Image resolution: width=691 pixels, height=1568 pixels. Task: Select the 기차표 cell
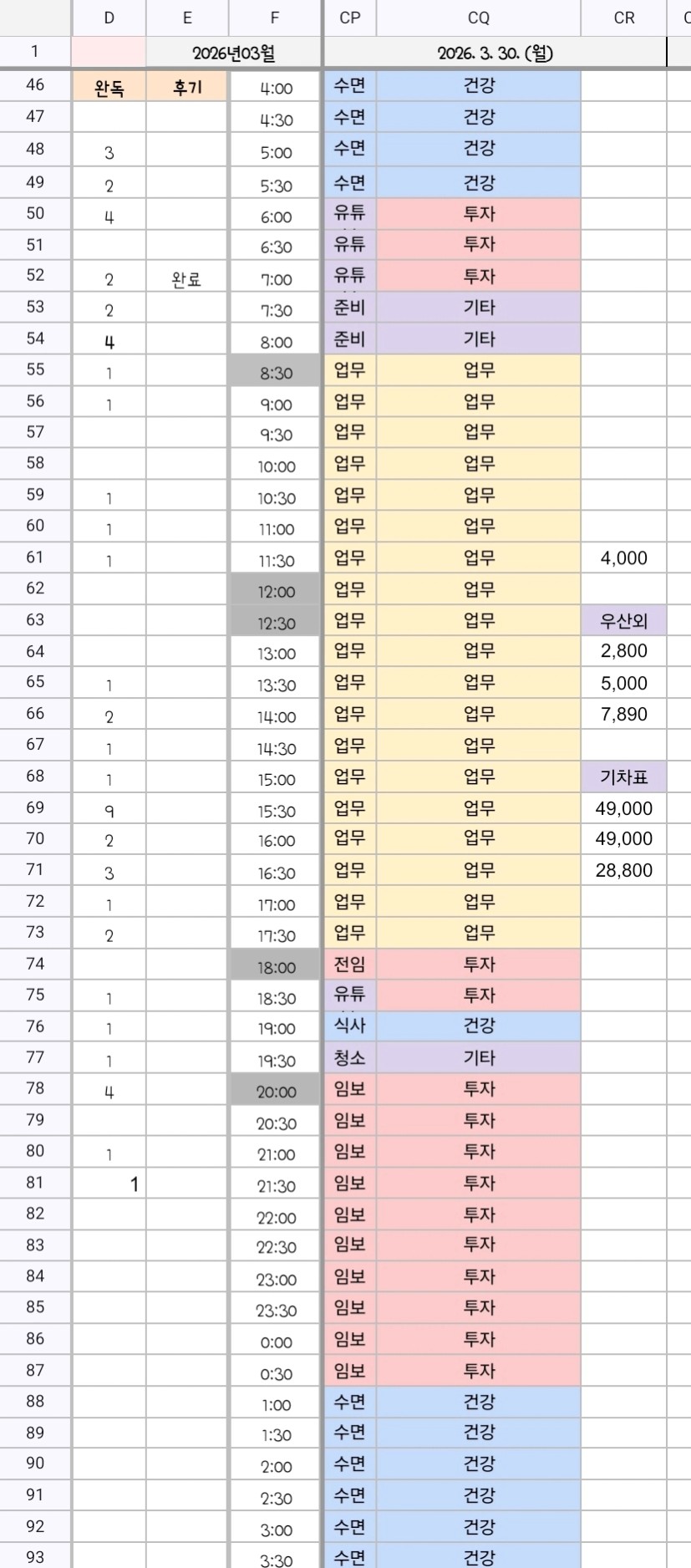[x=623, y=777]
